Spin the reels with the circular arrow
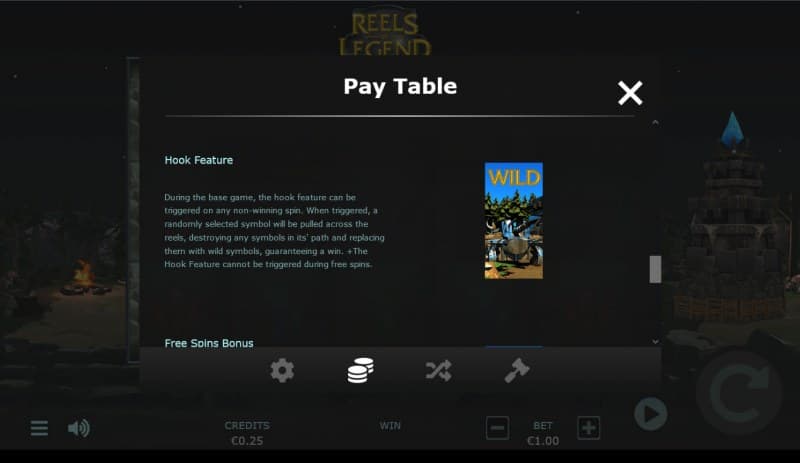The width and height of the screenshot is (800, 463). pos(739,392)
